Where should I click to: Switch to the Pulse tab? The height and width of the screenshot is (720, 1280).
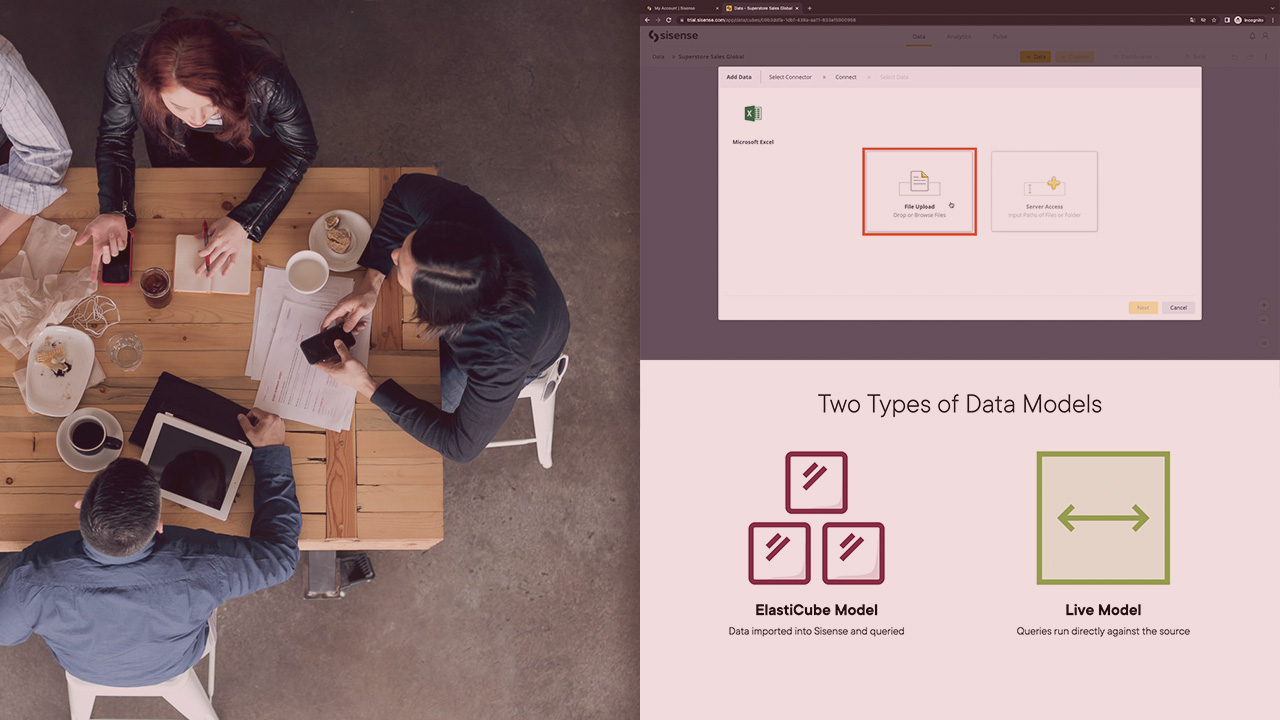click(999, 37)
